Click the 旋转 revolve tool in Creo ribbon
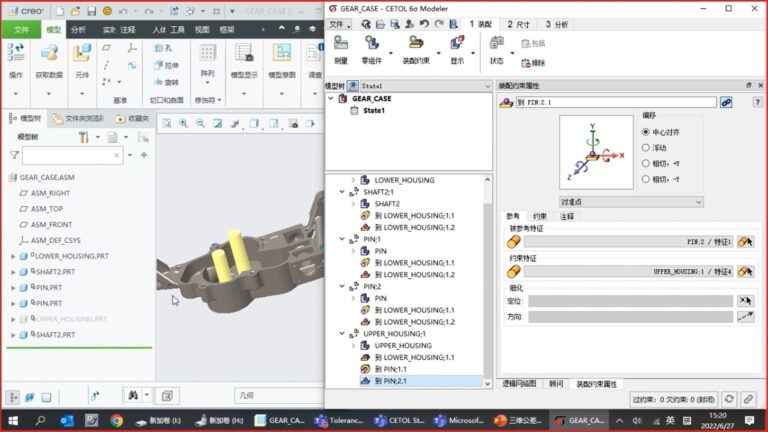The height and width of the screenshot is (432, 768). pyautogui.click(x=167, y=82)
